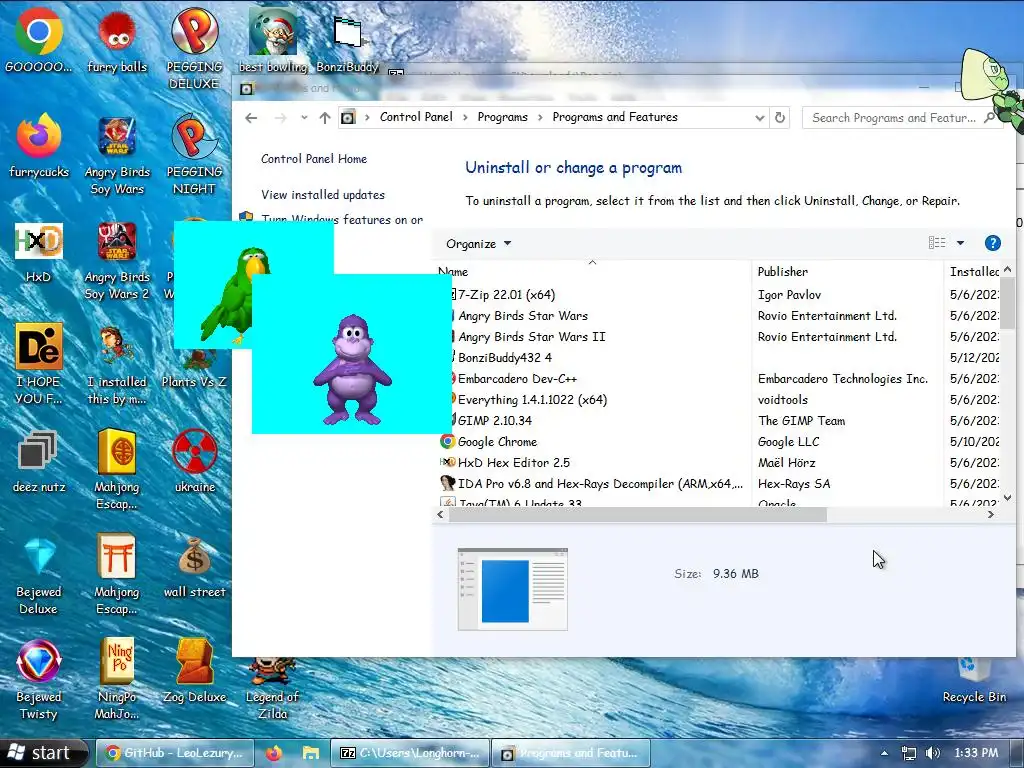This screenshot has width=1024, height=768.
Task: Switch to GitHub Chrome taskbar window
Action: coord(174,753)
